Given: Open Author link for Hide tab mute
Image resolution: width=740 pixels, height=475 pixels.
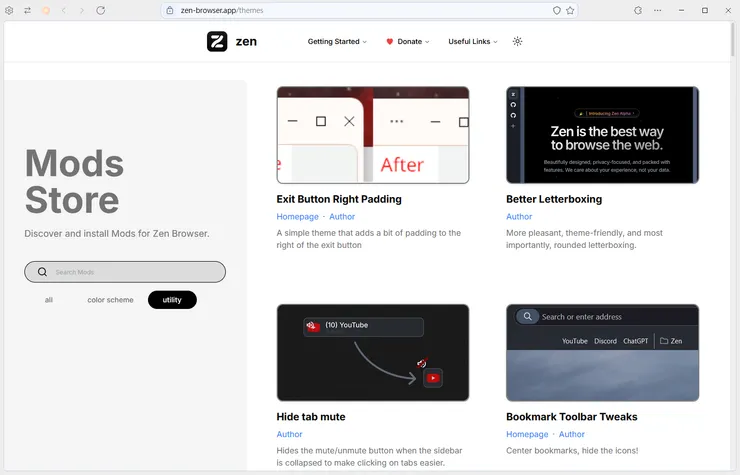Looking at the screenshot, I should [x=289, y=434].
